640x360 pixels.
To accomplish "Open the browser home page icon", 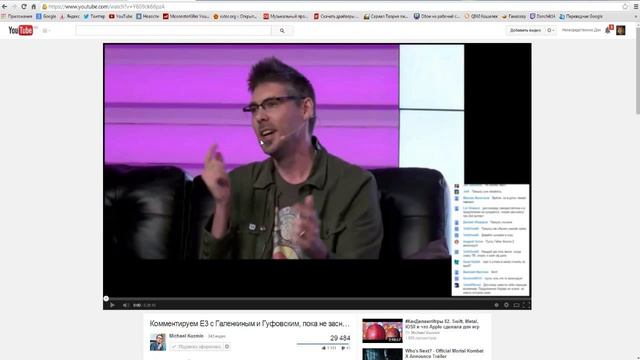I will (33, 7).
